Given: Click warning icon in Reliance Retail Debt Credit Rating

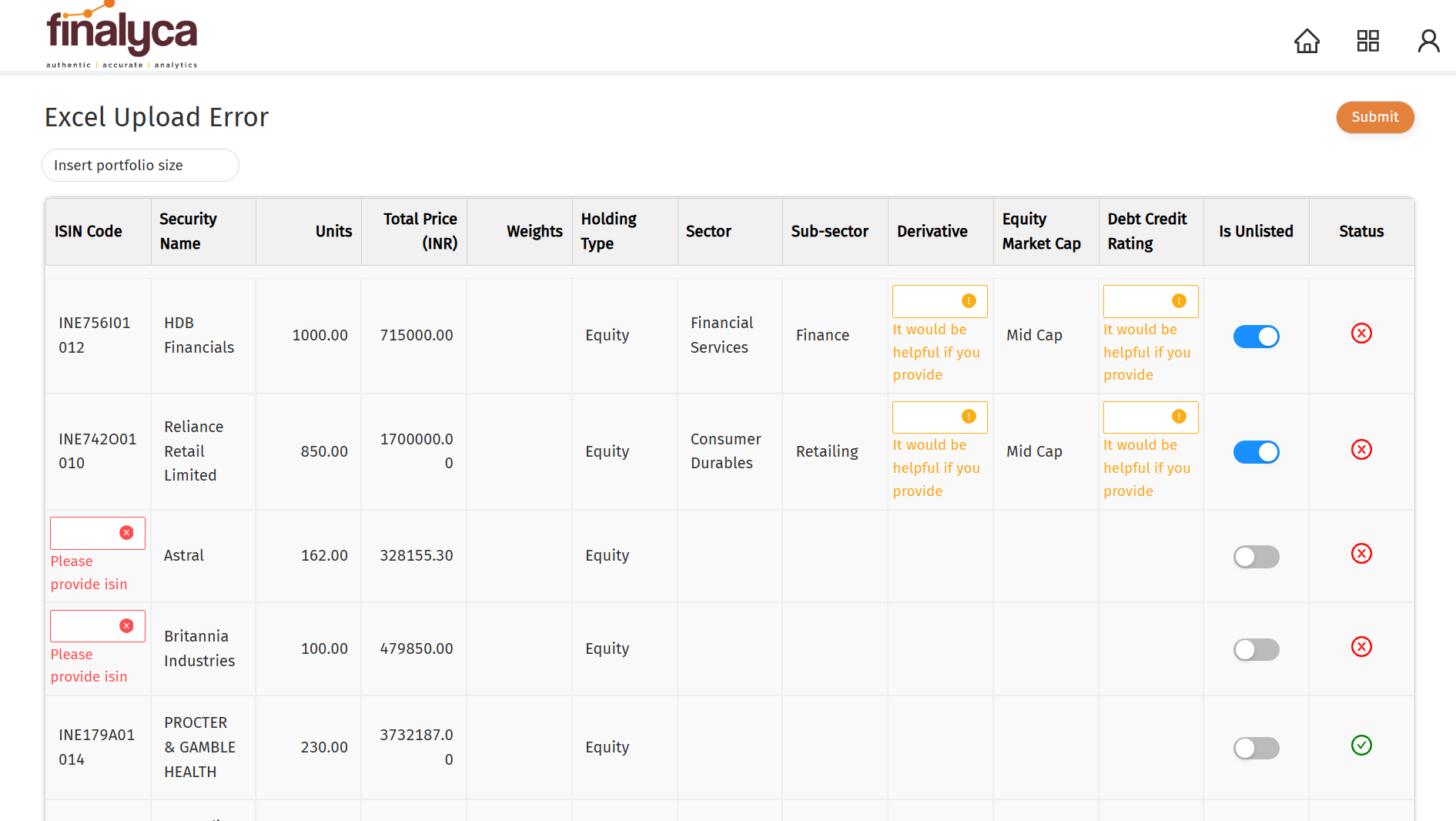Looking at the screenshot, I should [1179, 417].
